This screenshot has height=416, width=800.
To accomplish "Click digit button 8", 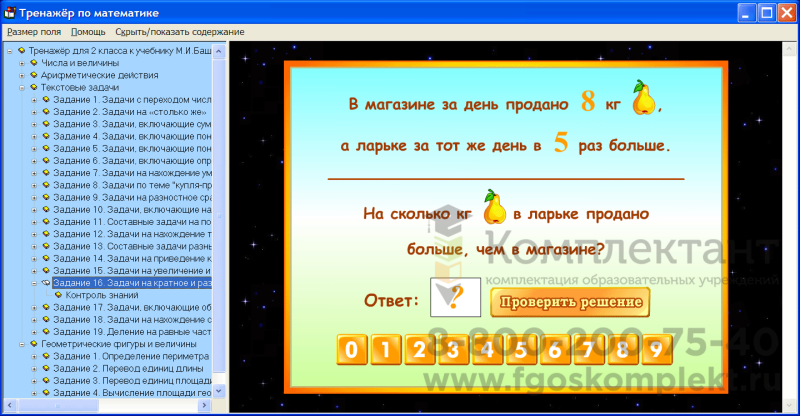I will 622,350.
